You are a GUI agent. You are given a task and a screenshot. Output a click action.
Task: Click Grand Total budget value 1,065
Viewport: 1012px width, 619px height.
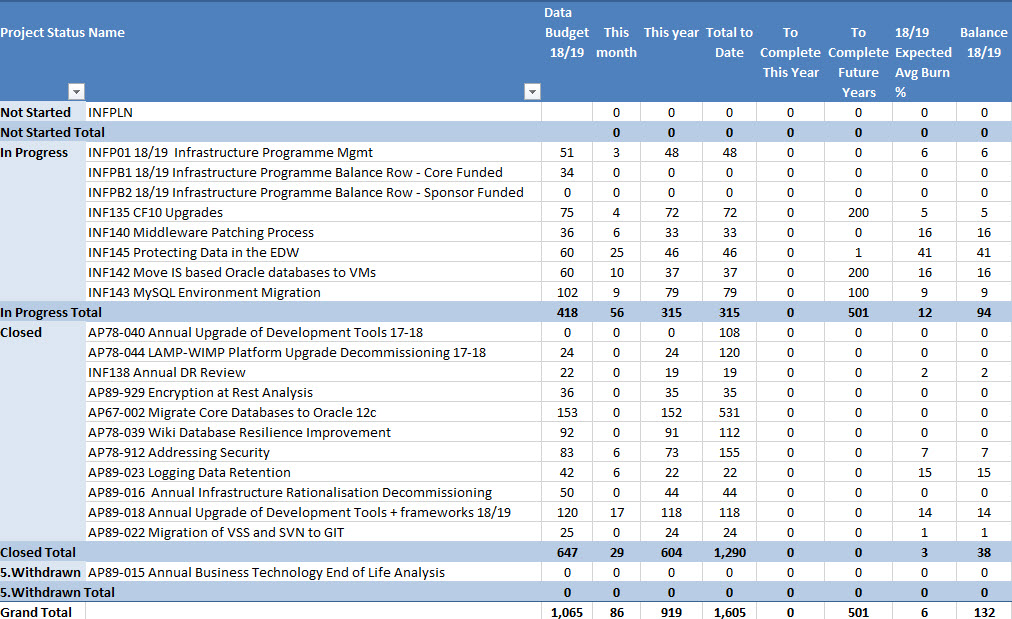click(x=567, y=612)
